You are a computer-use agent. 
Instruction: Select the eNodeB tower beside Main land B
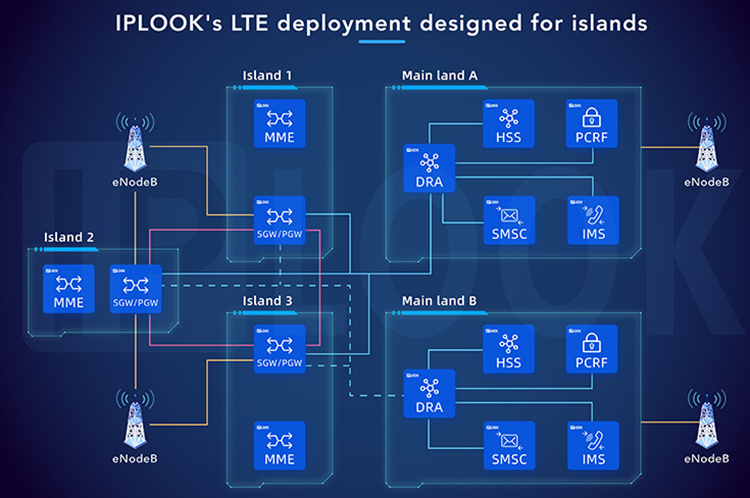(706, 419)
